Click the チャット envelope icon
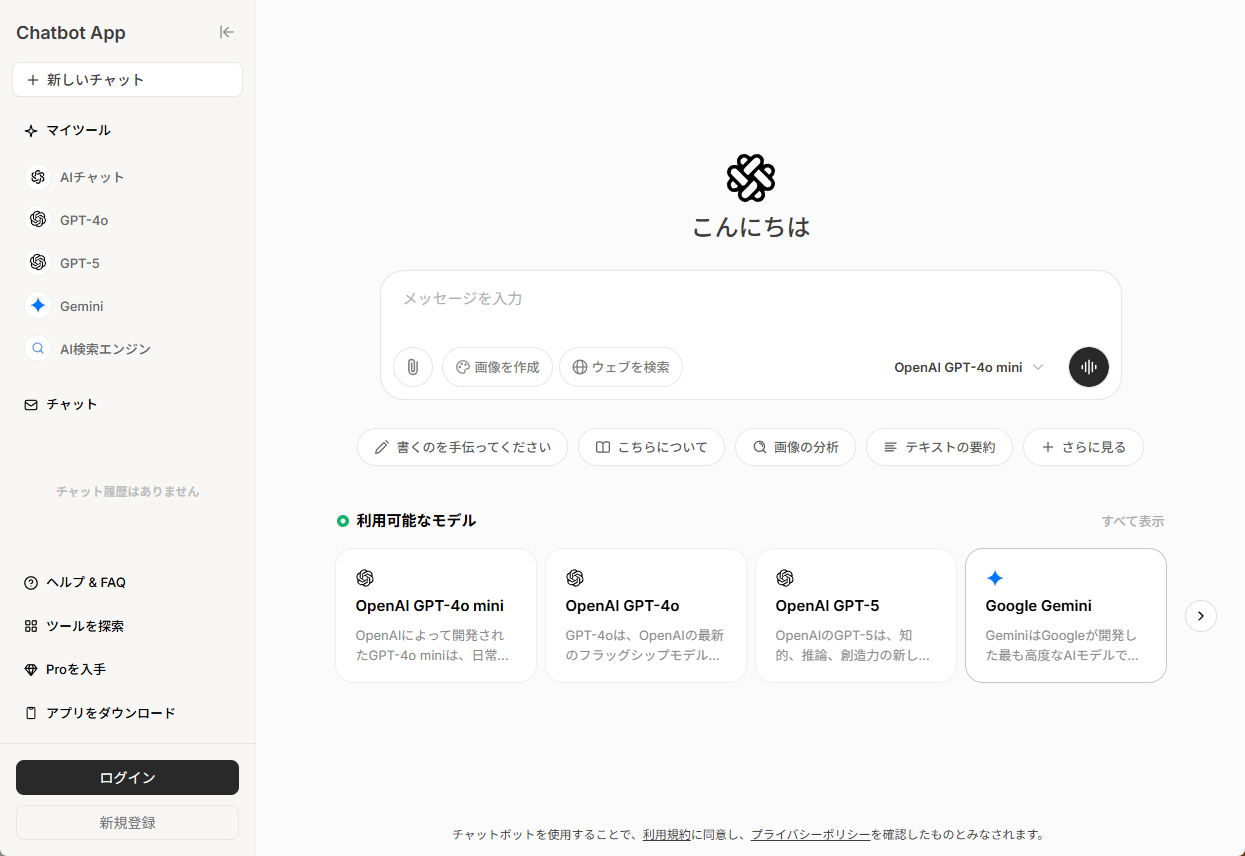 pos(31,405)
